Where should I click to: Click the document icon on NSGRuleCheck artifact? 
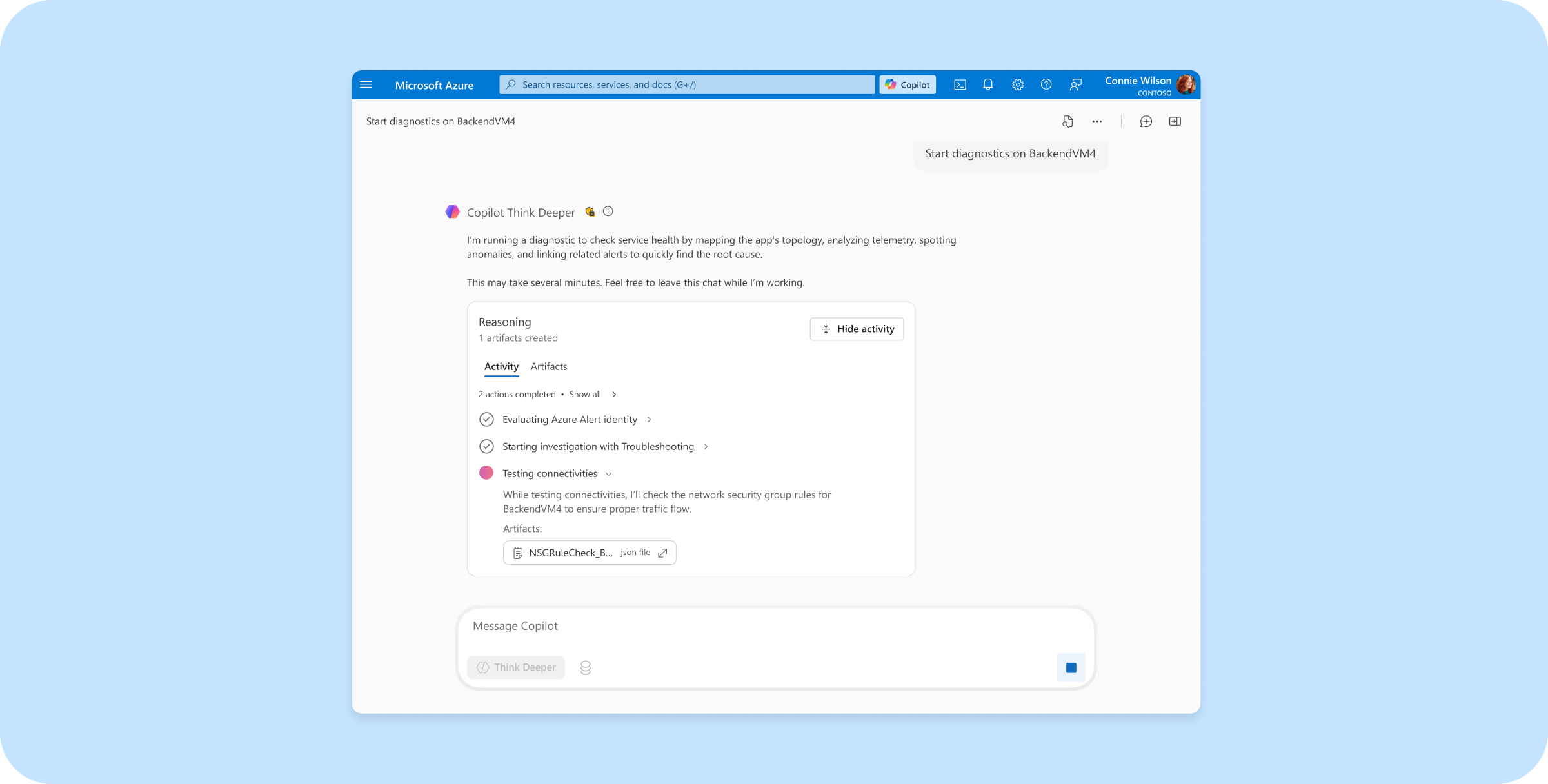tap(517, 553)
